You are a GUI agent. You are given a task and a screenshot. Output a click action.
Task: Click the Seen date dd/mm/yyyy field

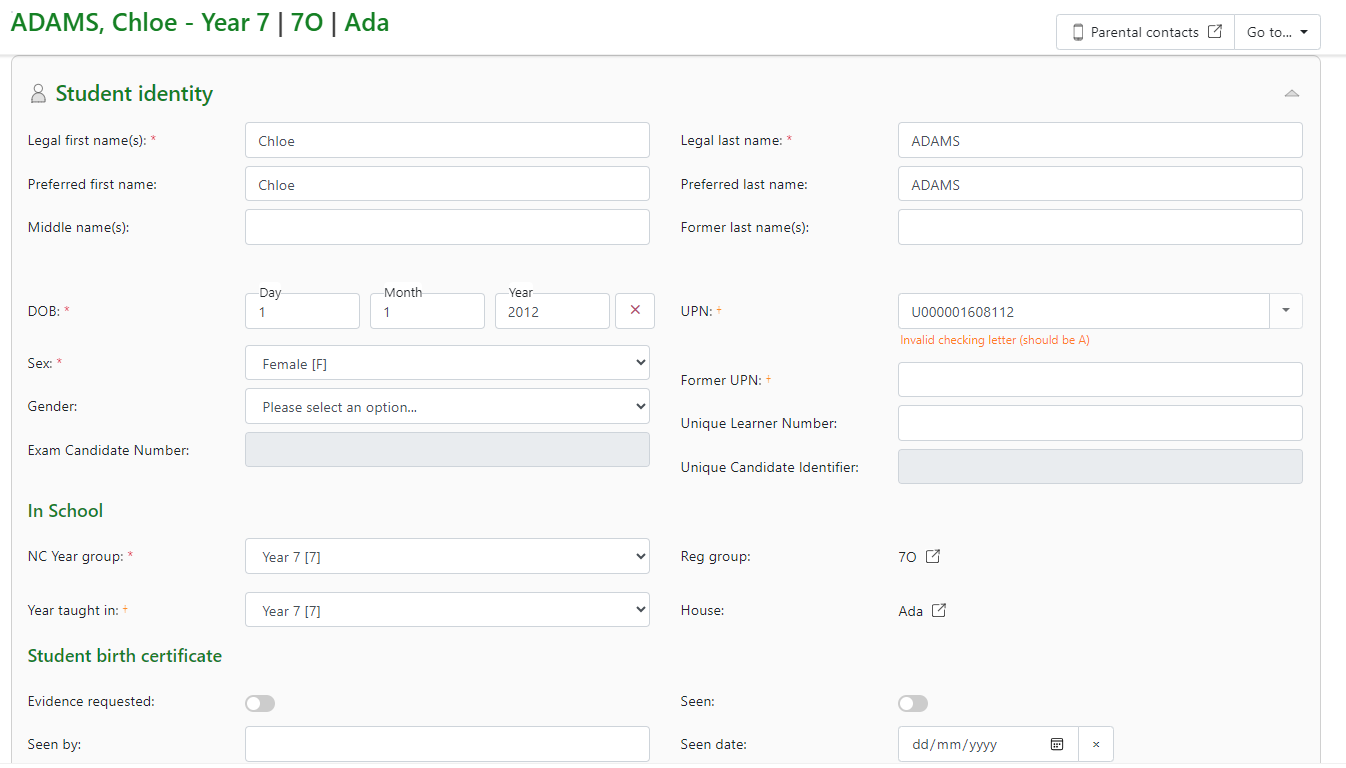[988, 744]
